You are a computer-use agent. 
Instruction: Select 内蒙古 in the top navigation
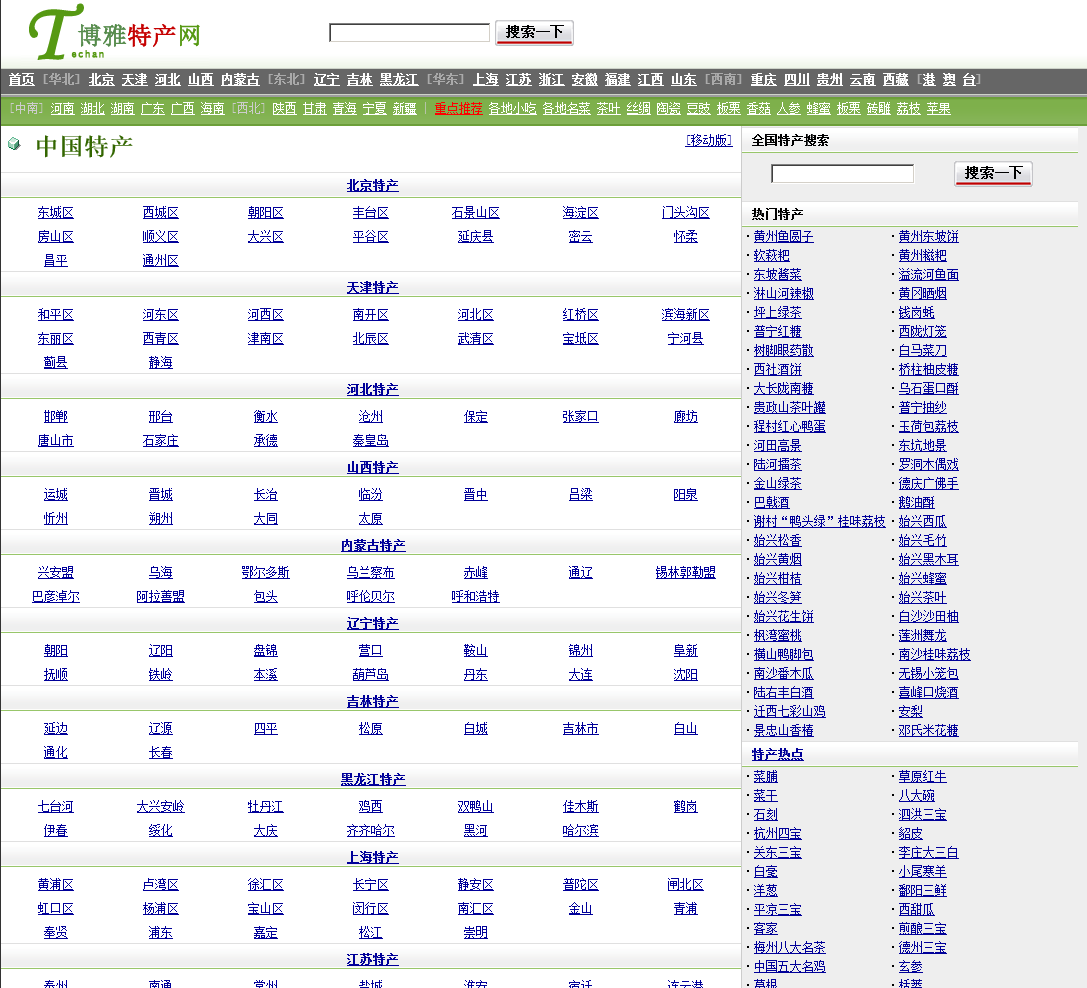coord(240,80)
